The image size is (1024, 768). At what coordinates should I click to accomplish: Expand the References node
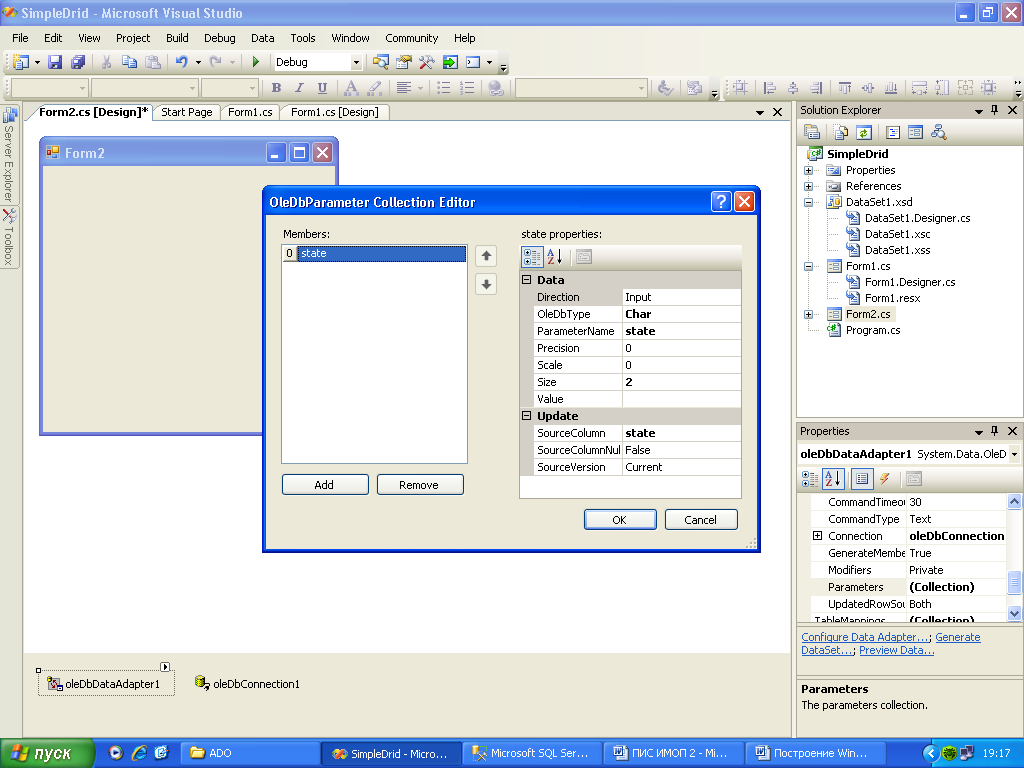point(808,186)
